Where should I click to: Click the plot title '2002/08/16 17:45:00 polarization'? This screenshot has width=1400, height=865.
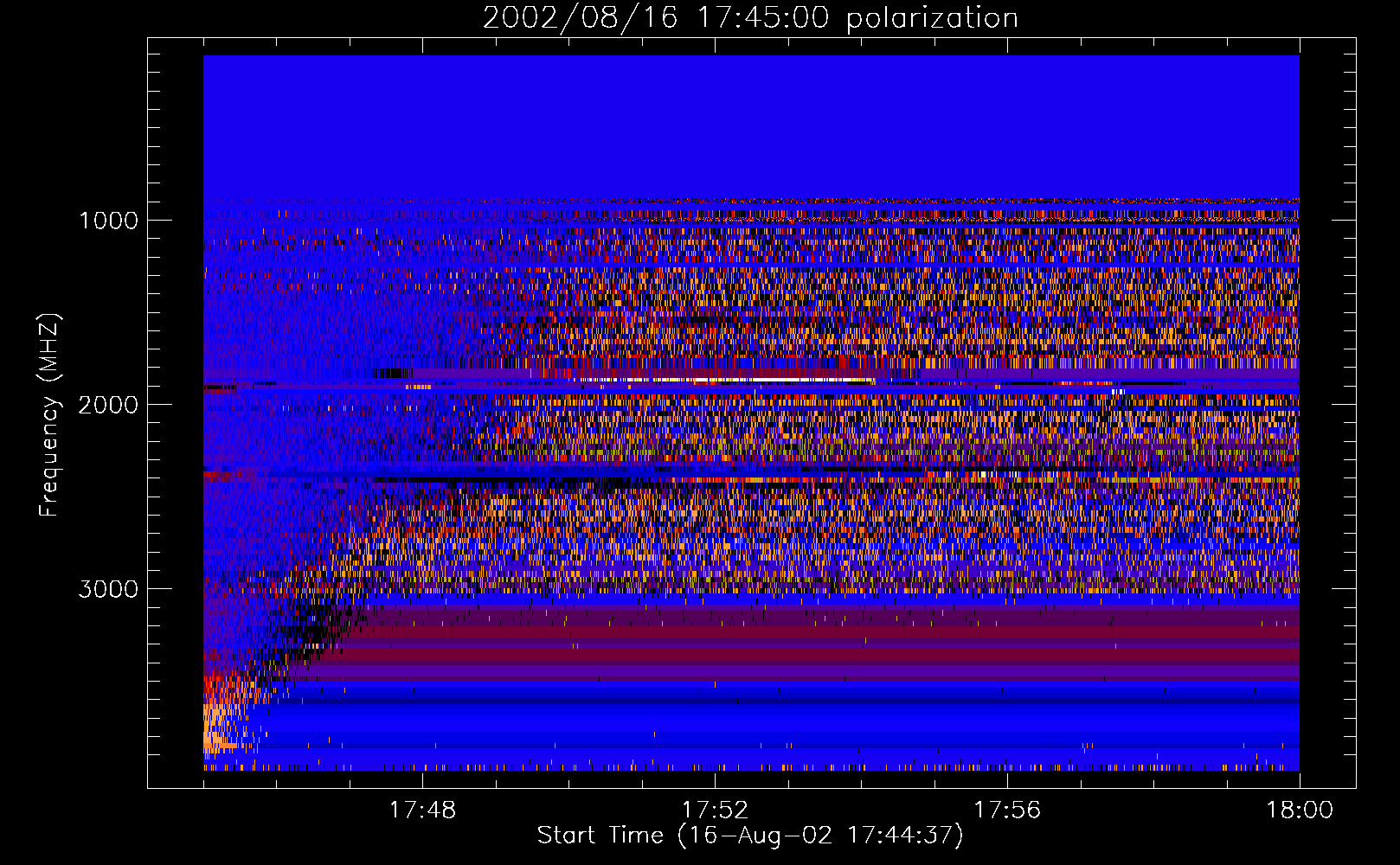click(x=750, y=17)
